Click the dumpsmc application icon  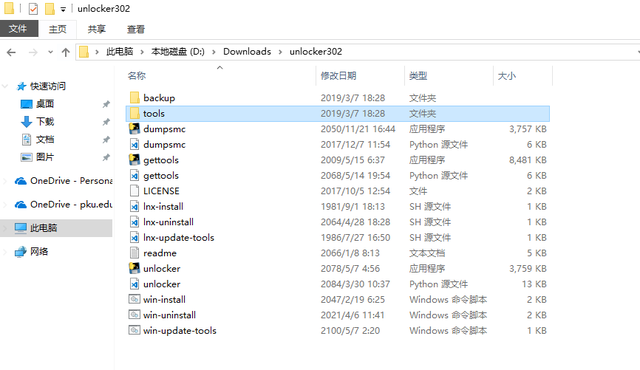click(135, 129)
